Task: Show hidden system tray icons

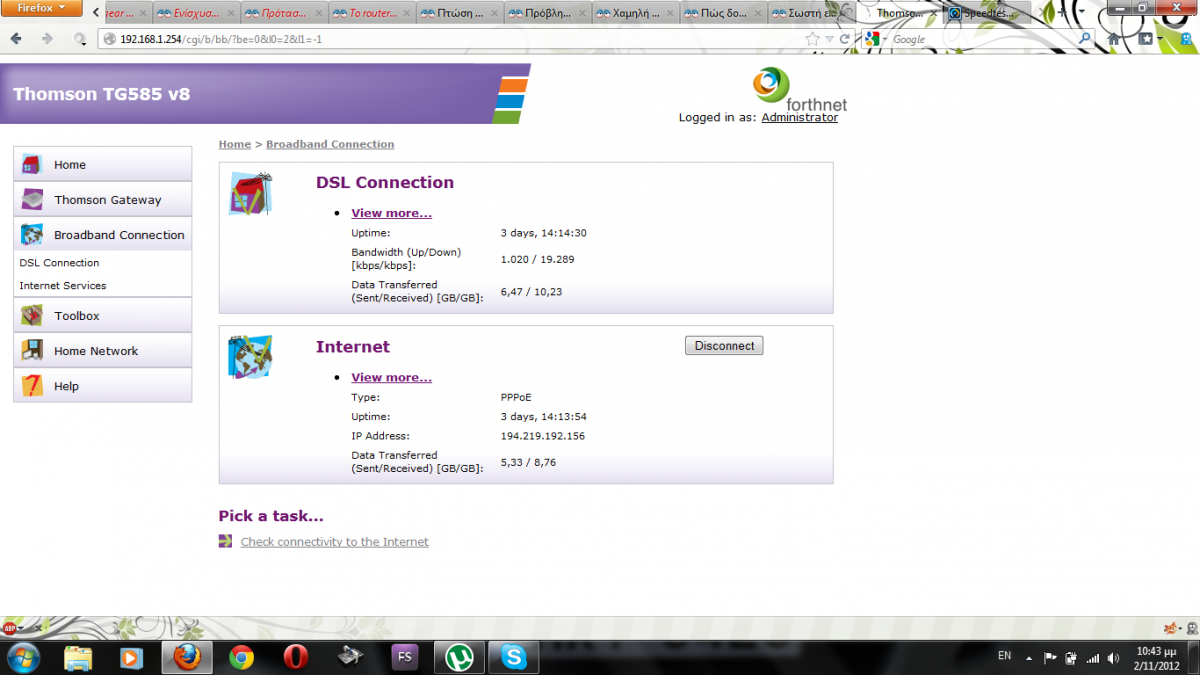Action: 1031,657
